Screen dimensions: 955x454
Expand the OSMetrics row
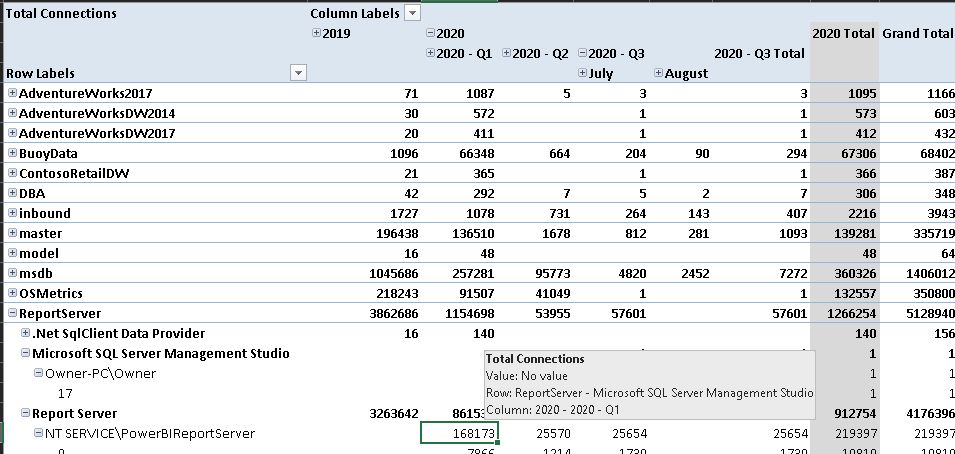[x=13, y=293]
